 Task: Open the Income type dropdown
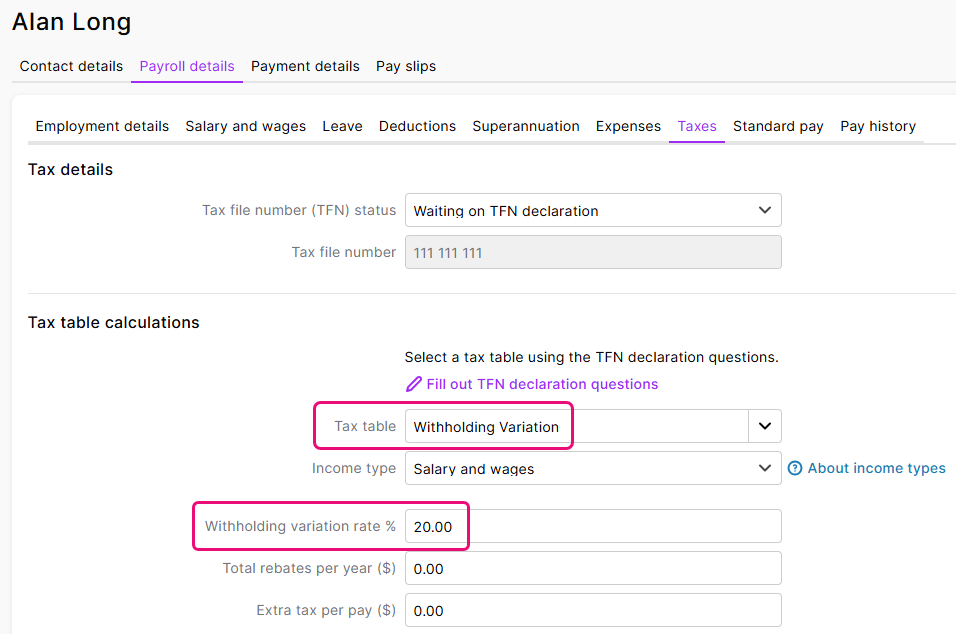(593, 468)
